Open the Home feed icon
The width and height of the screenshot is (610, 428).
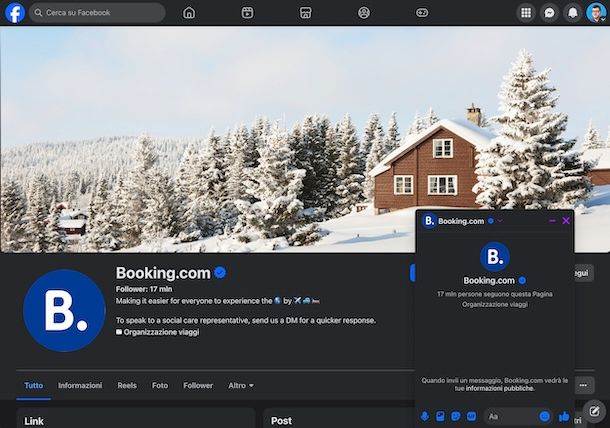189,13
